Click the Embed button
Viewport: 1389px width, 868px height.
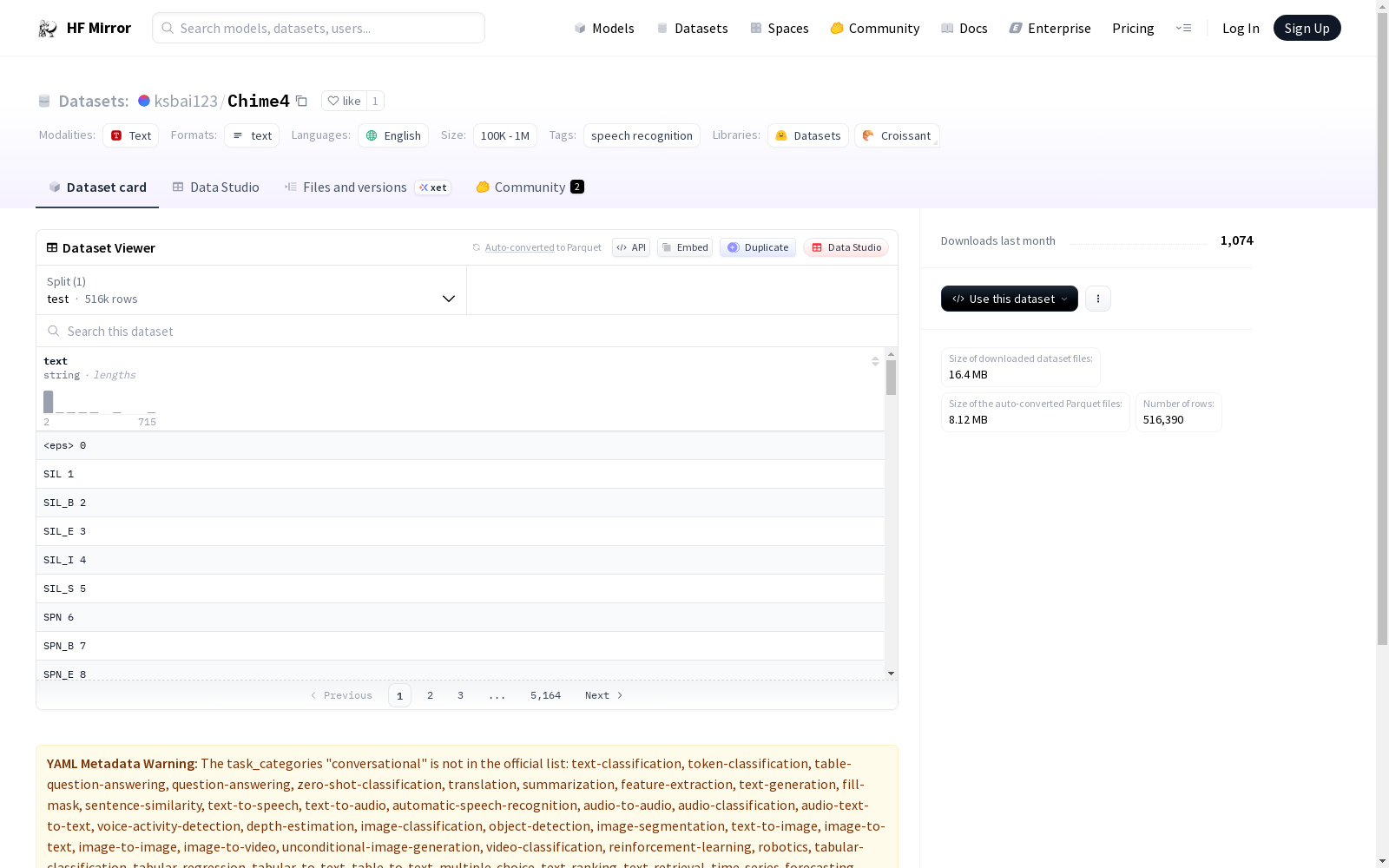pyautogui.click(x=685, y=247)
